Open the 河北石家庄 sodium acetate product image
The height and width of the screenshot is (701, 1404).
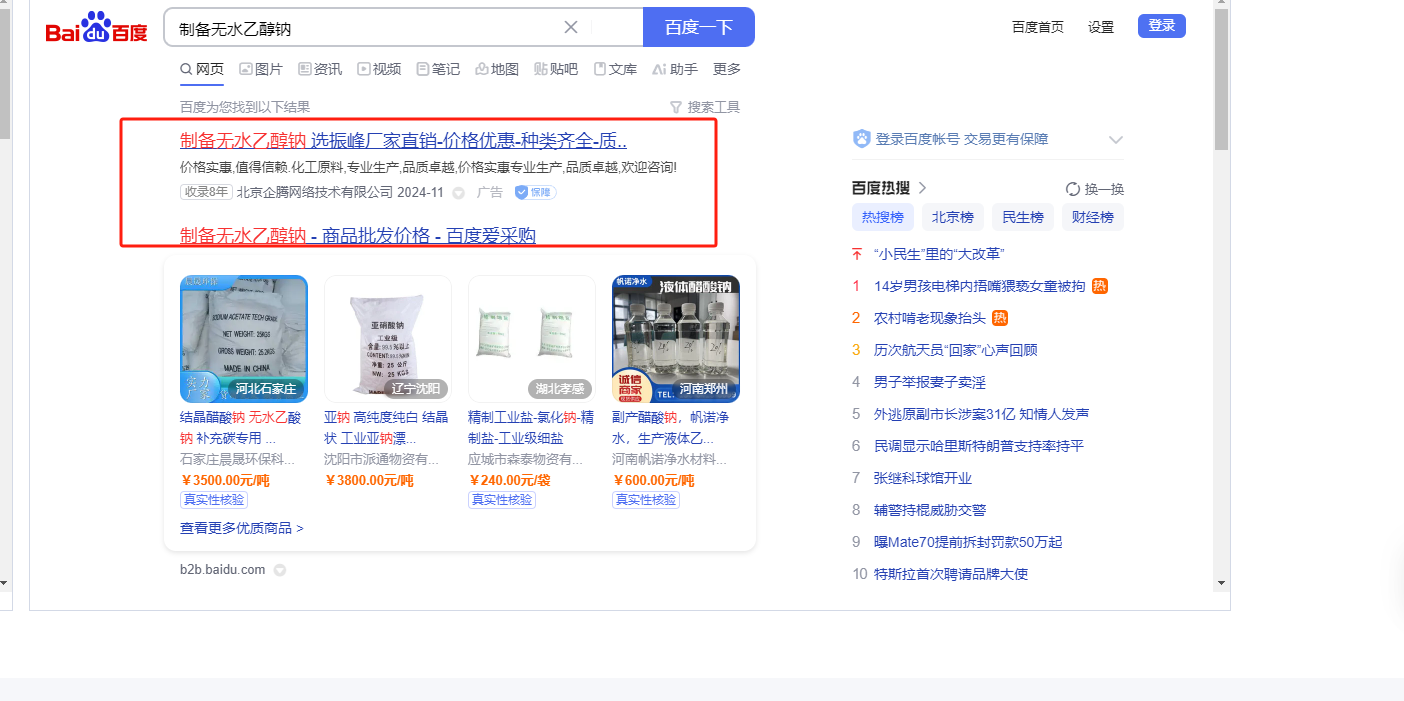tap(244, 339)
